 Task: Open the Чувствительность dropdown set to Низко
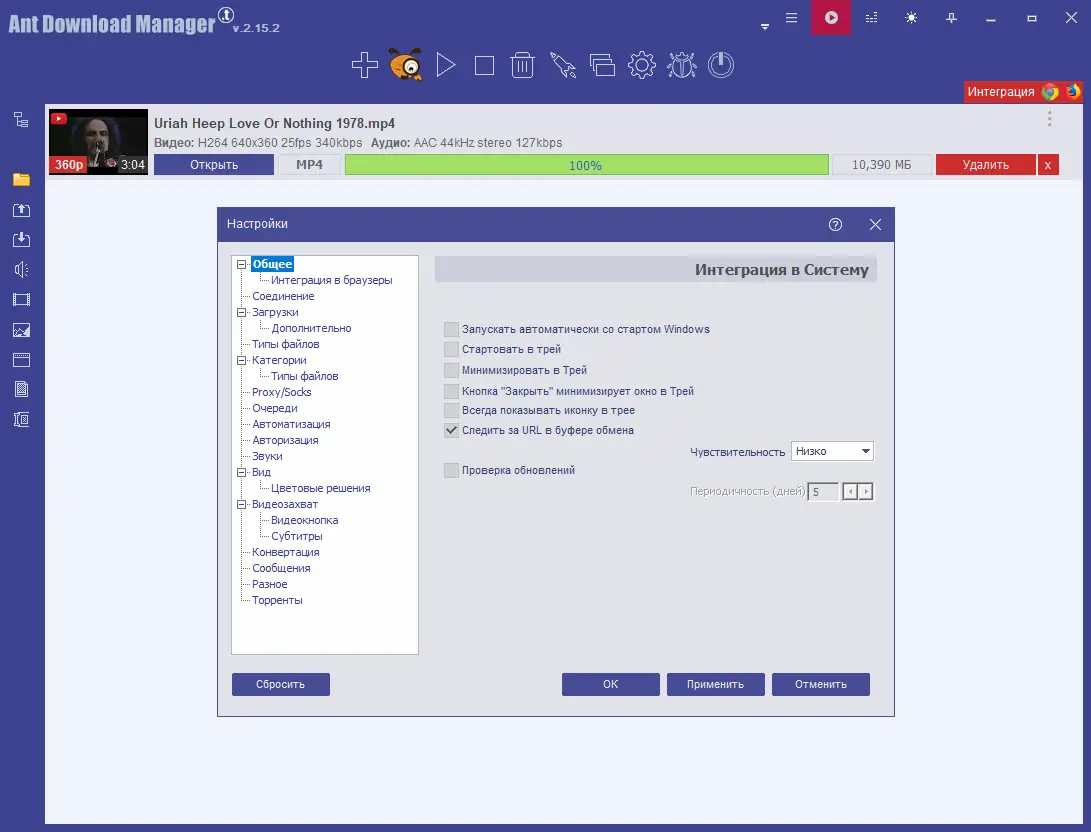(x=831, y=451)
